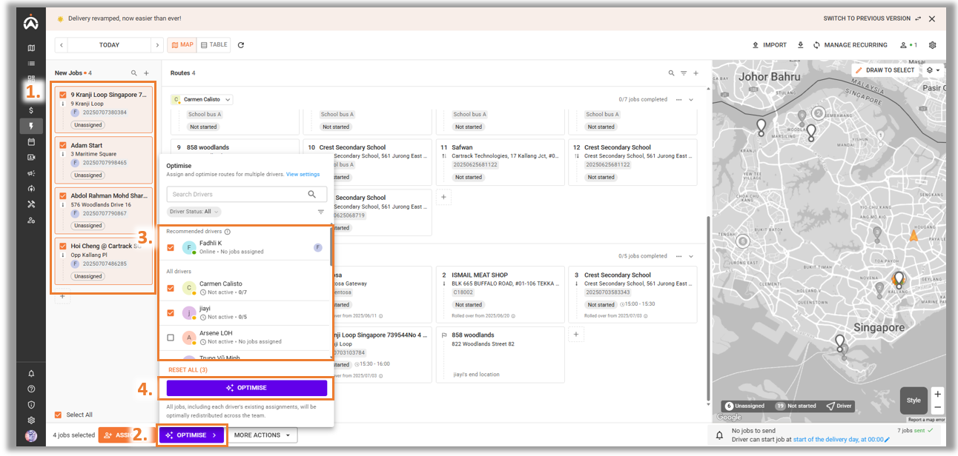Switch to the TABLE view tab

[x=214, y=45]
